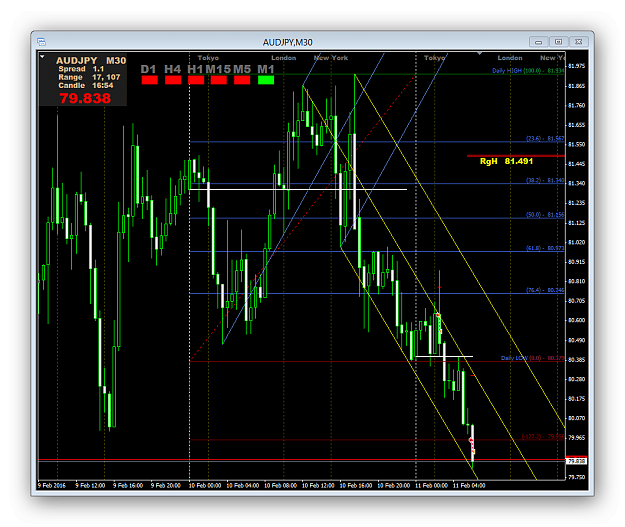Click the red RgH horizontal line
625x527 pixels.
pos(516,156)
